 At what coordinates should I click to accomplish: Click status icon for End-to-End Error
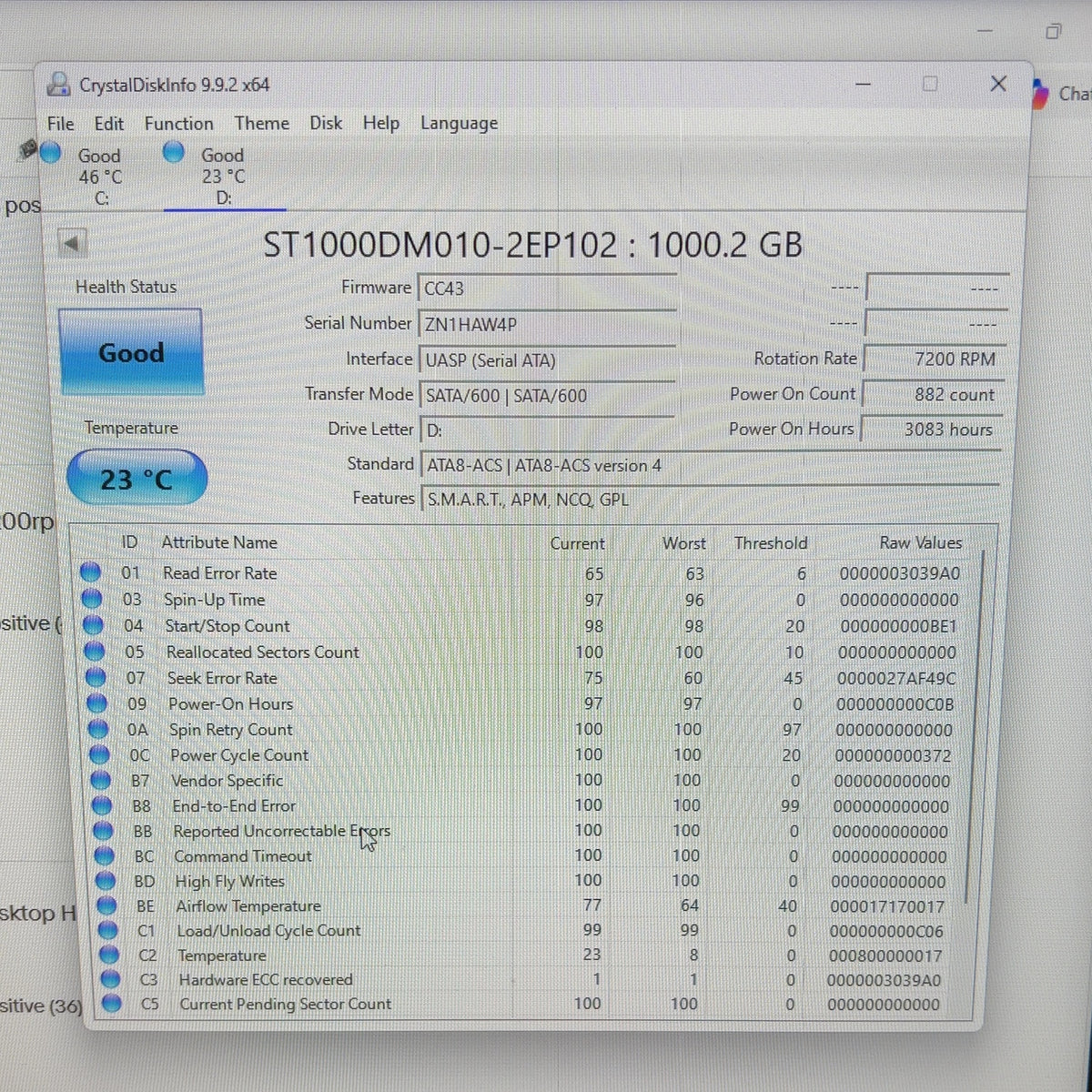pyautogui.click(x=104, y=805)
